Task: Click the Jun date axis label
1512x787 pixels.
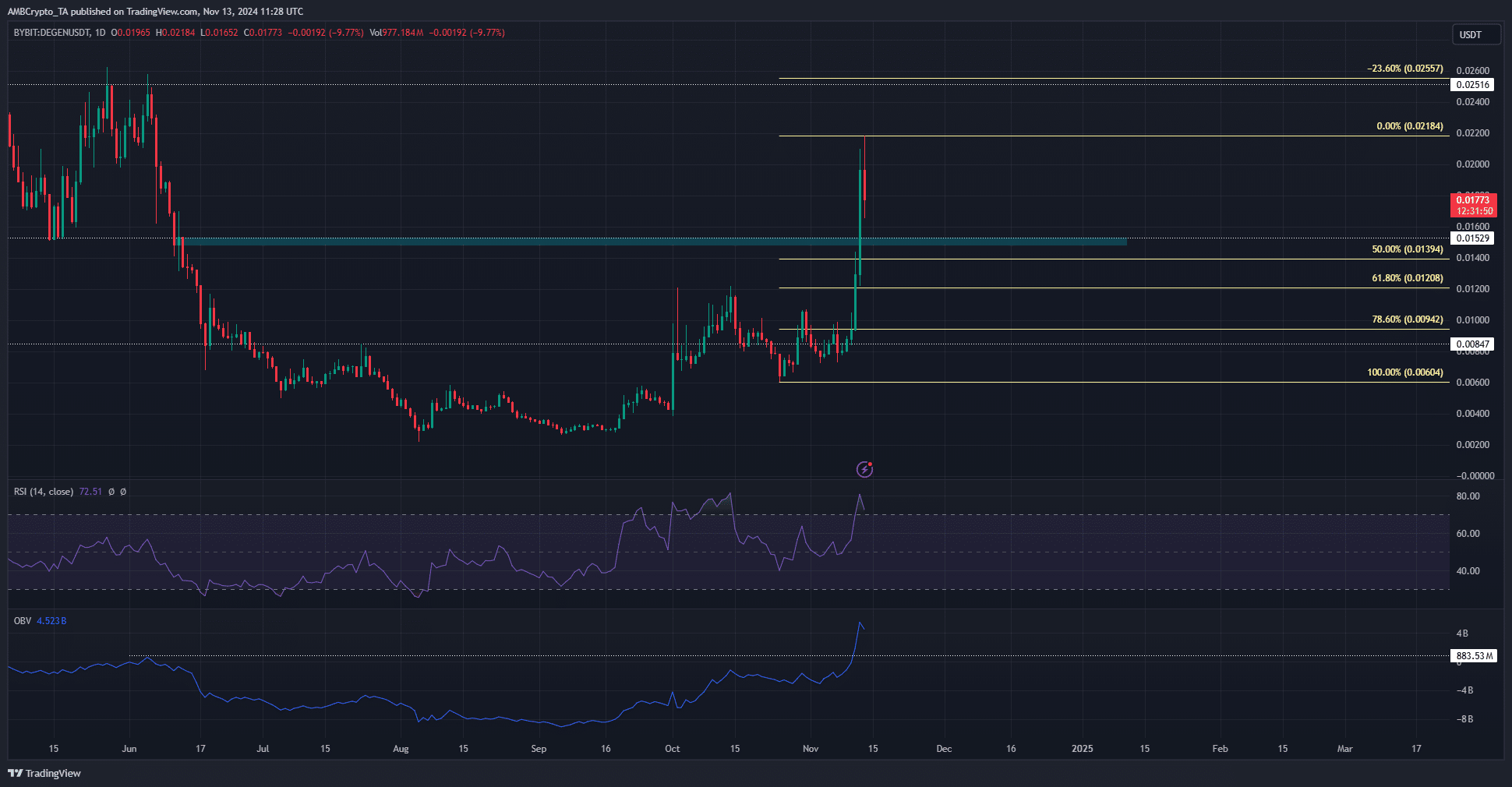Action: pos(129,749)
